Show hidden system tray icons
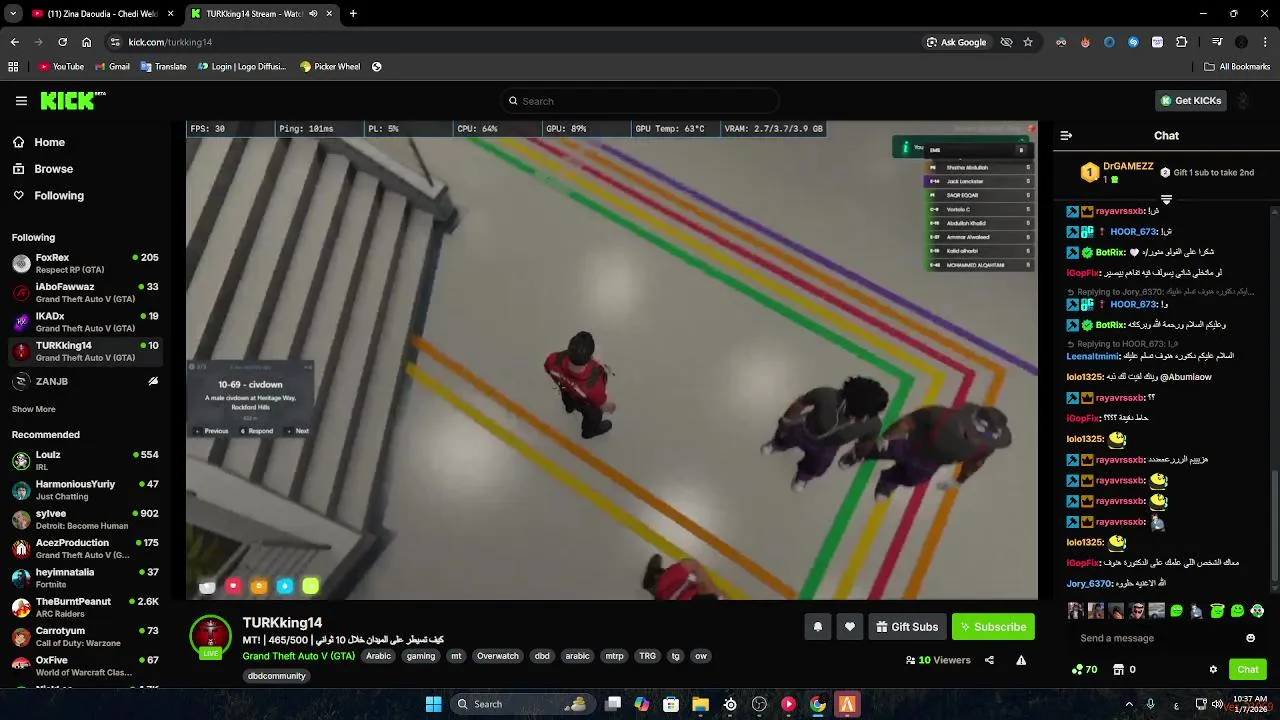The width and height of the screenshot is (1280, 720). [x=1129, y=704]
